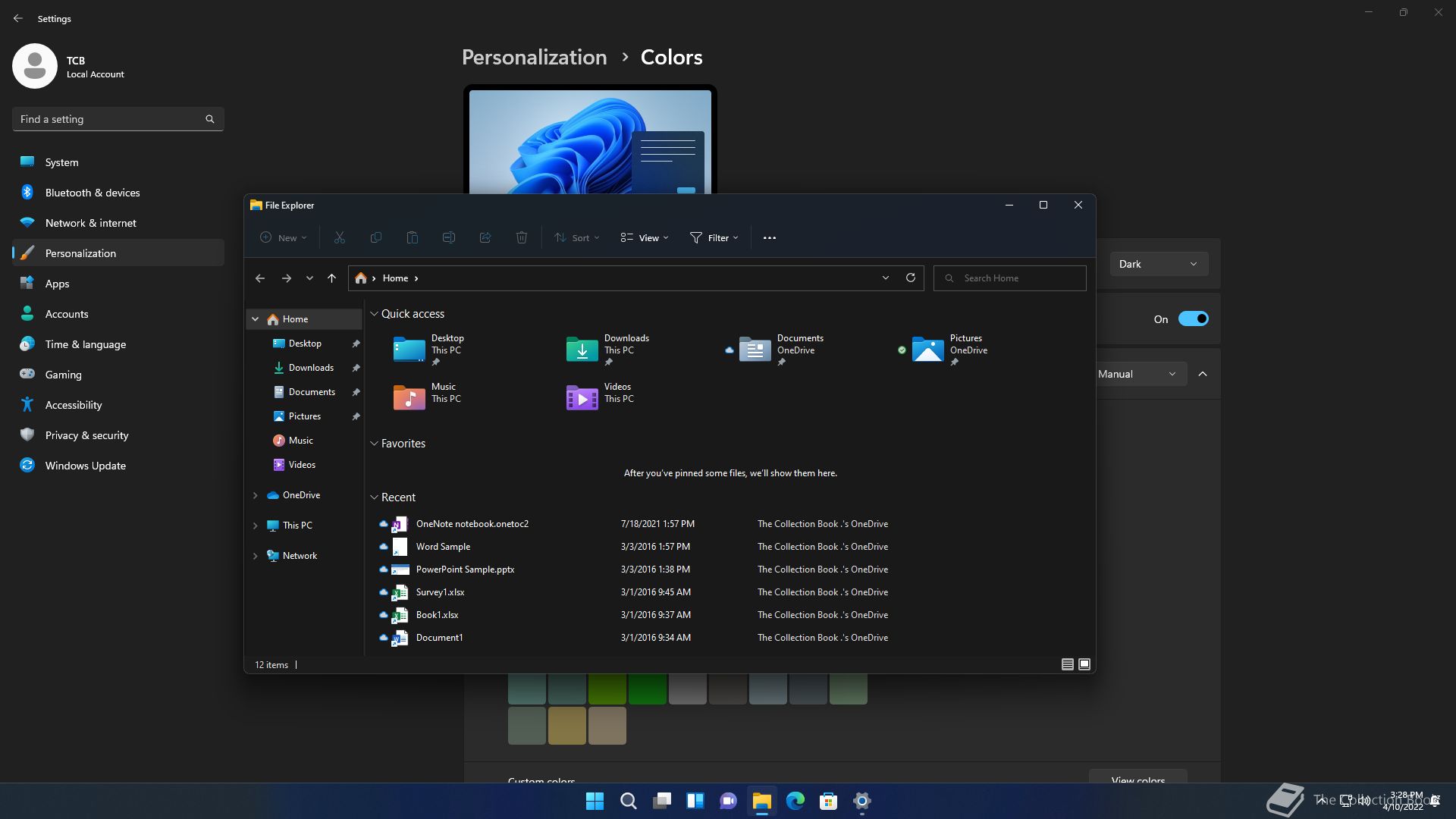Open the Downloads folder in Quick access

coord(608,350)
